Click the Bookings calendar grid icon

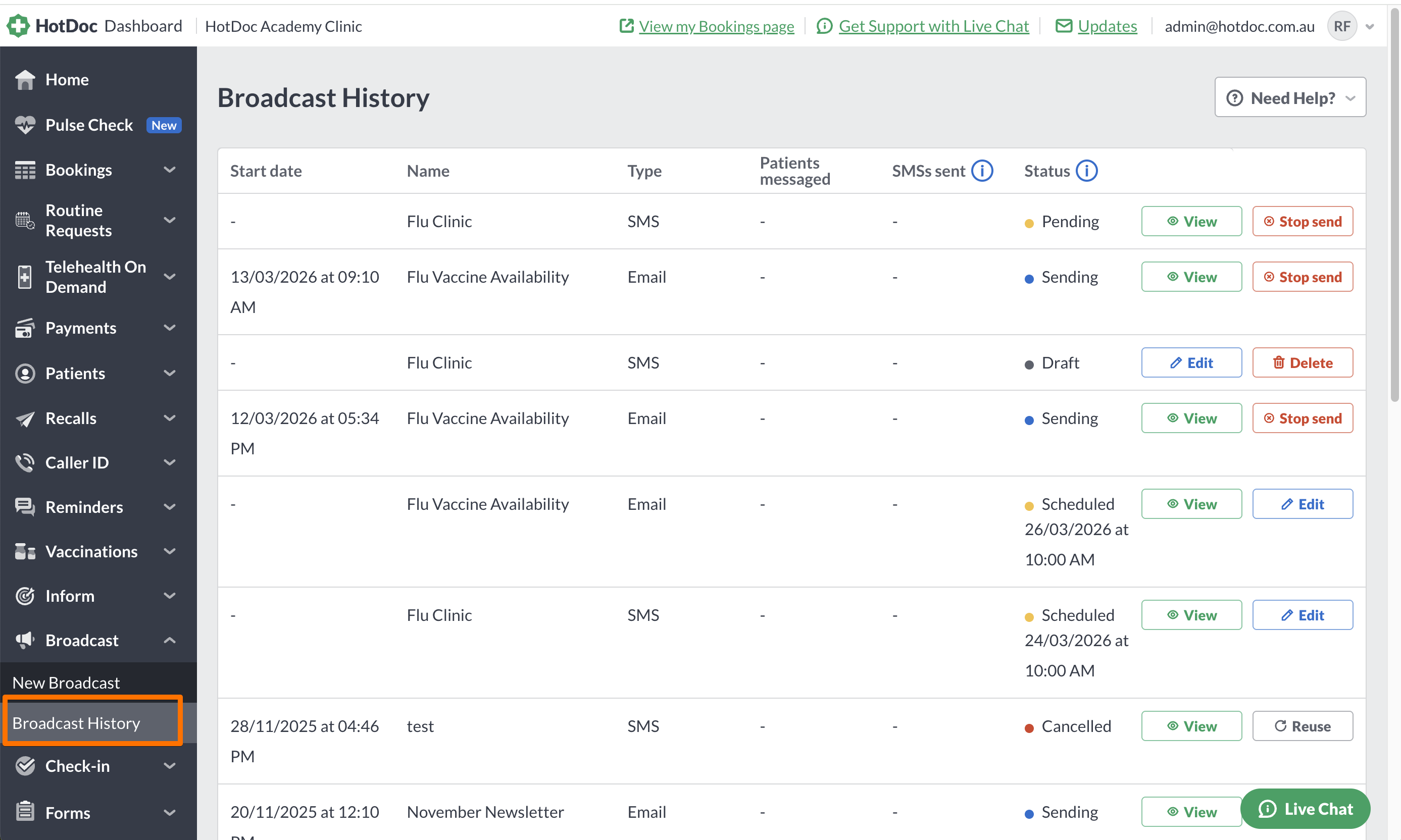[25, 170]
